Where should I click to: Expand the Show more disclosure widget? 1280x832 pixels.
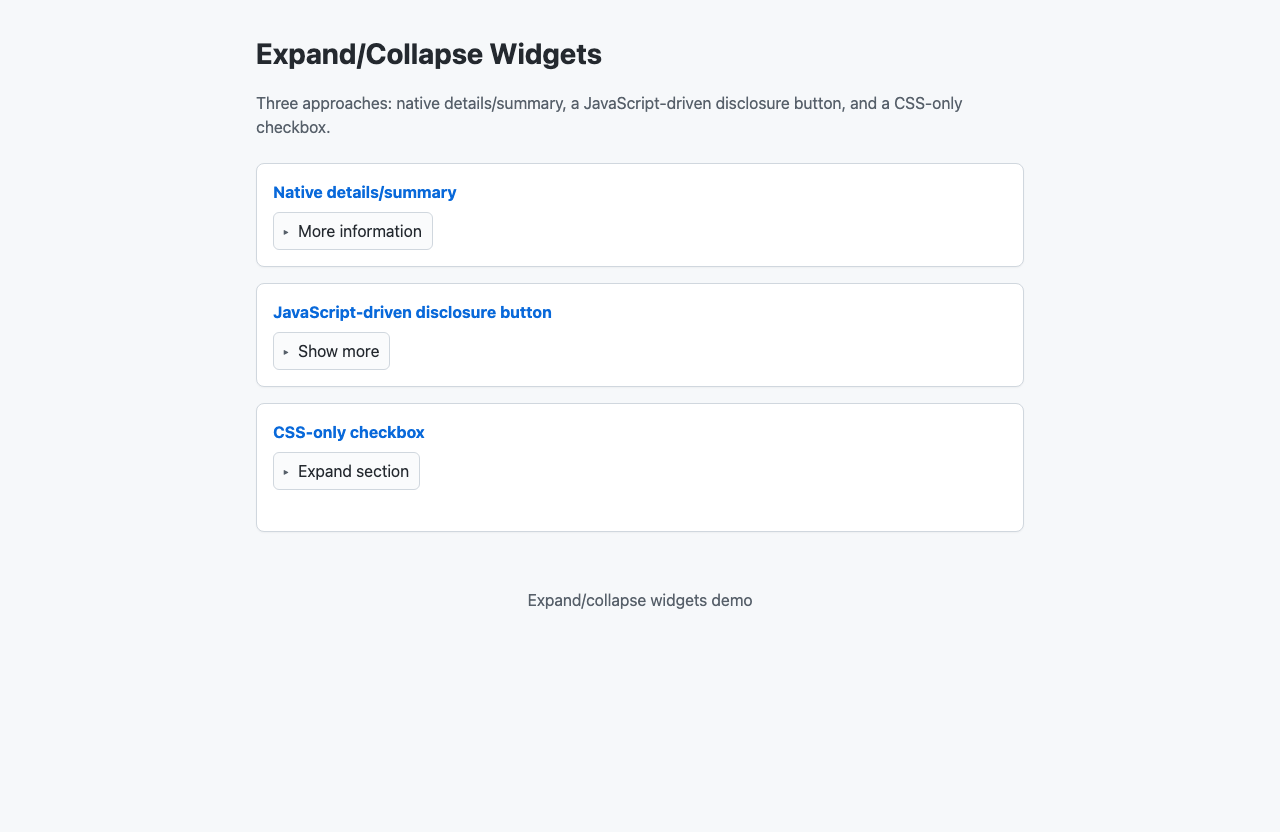331,351
